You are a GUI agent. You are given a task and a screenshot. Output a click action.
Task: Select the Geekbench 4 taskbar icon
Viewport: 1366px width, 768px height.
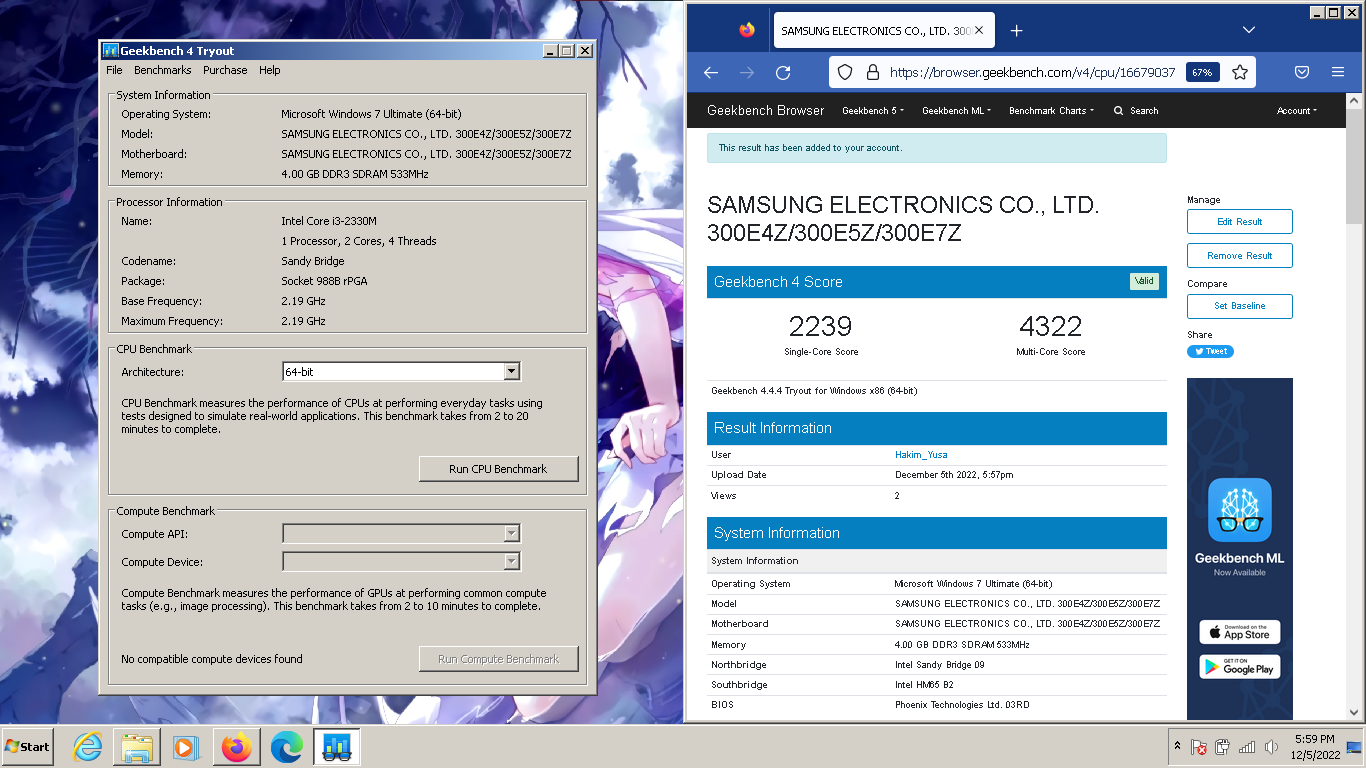click(x=336, y=747)
